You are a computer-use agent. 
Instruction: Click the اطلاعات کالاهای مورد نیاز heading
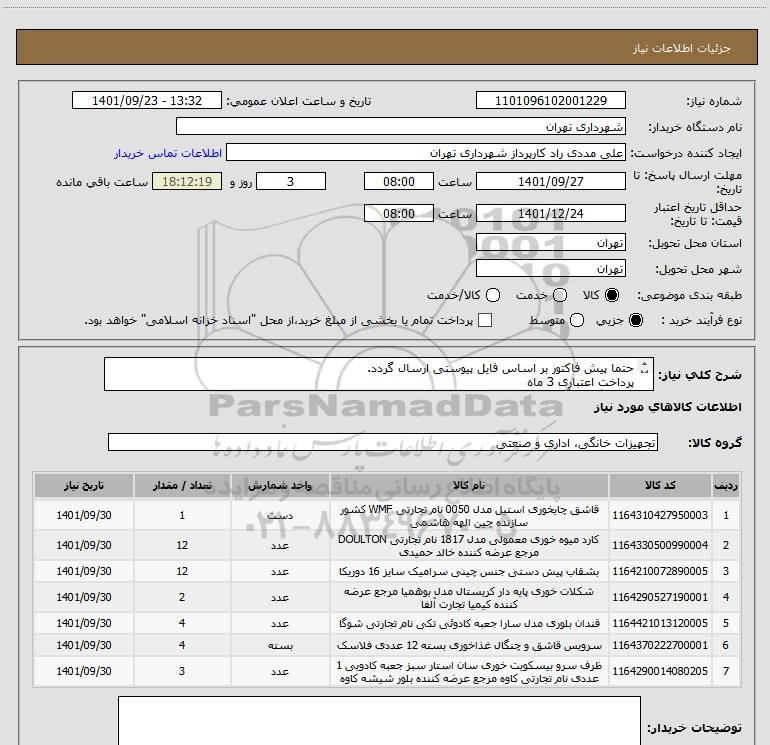point(667,407)
